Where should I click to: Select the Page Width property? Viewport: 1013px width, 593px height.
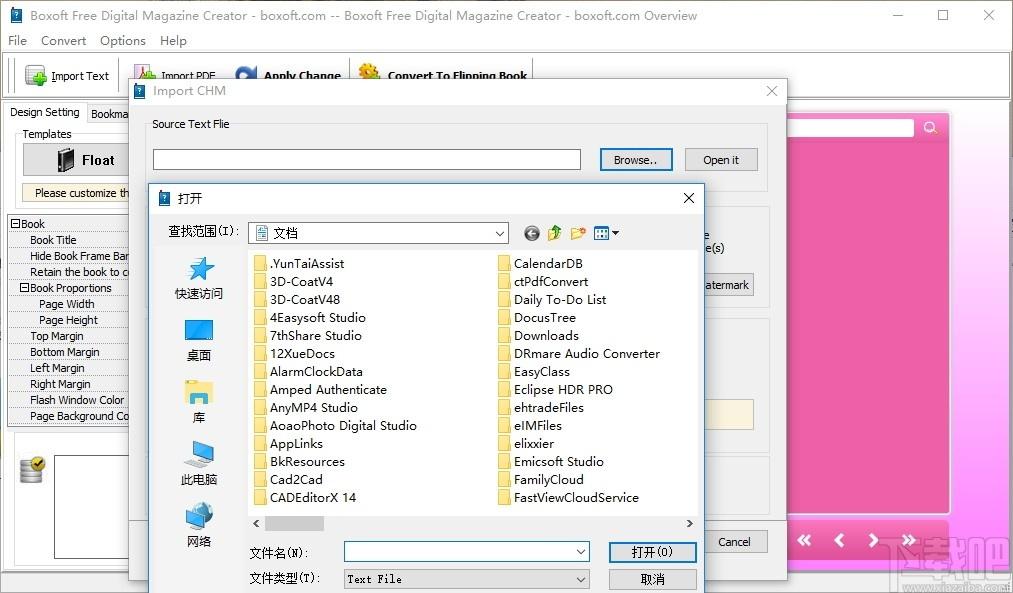pos(68,304)
